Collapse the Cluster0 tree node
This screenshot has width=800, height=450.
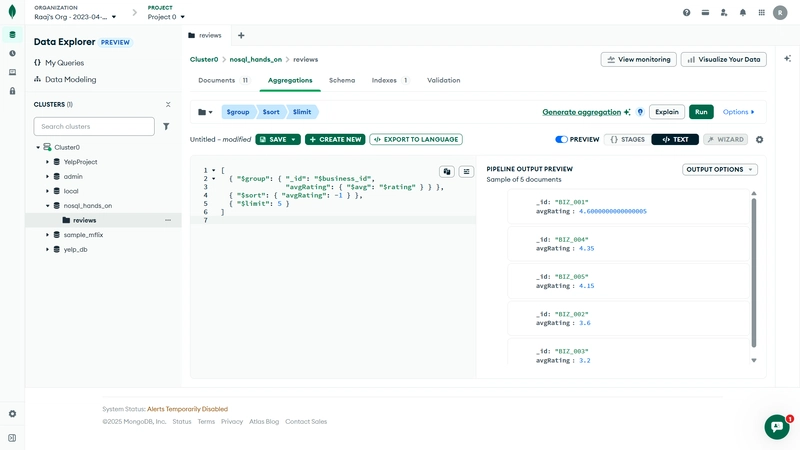[x=38, y=147]
